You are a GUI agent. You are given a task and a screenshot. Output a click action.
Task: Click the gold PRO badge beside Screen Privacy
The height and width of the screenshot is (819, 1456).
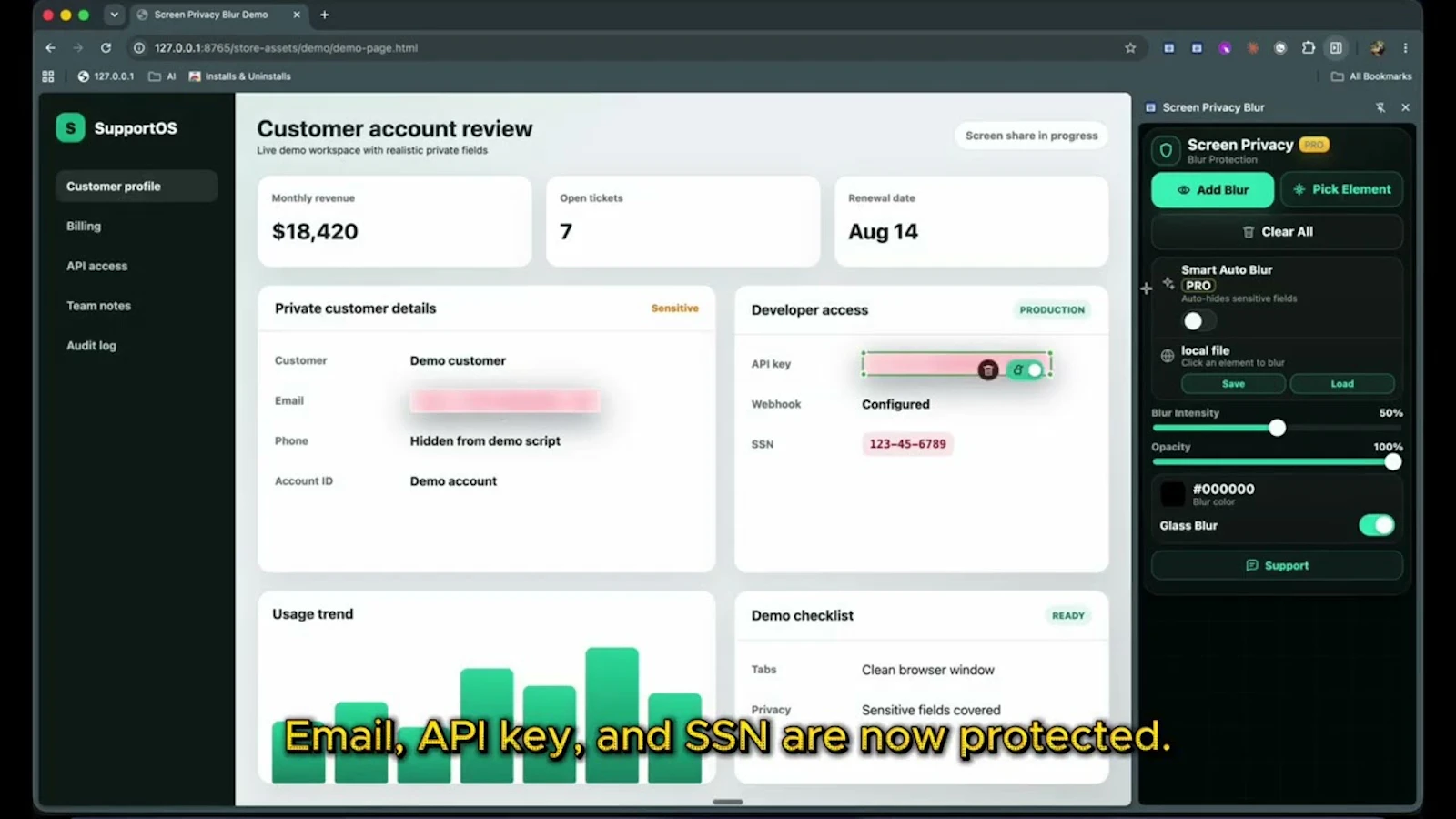point(1314,145)
